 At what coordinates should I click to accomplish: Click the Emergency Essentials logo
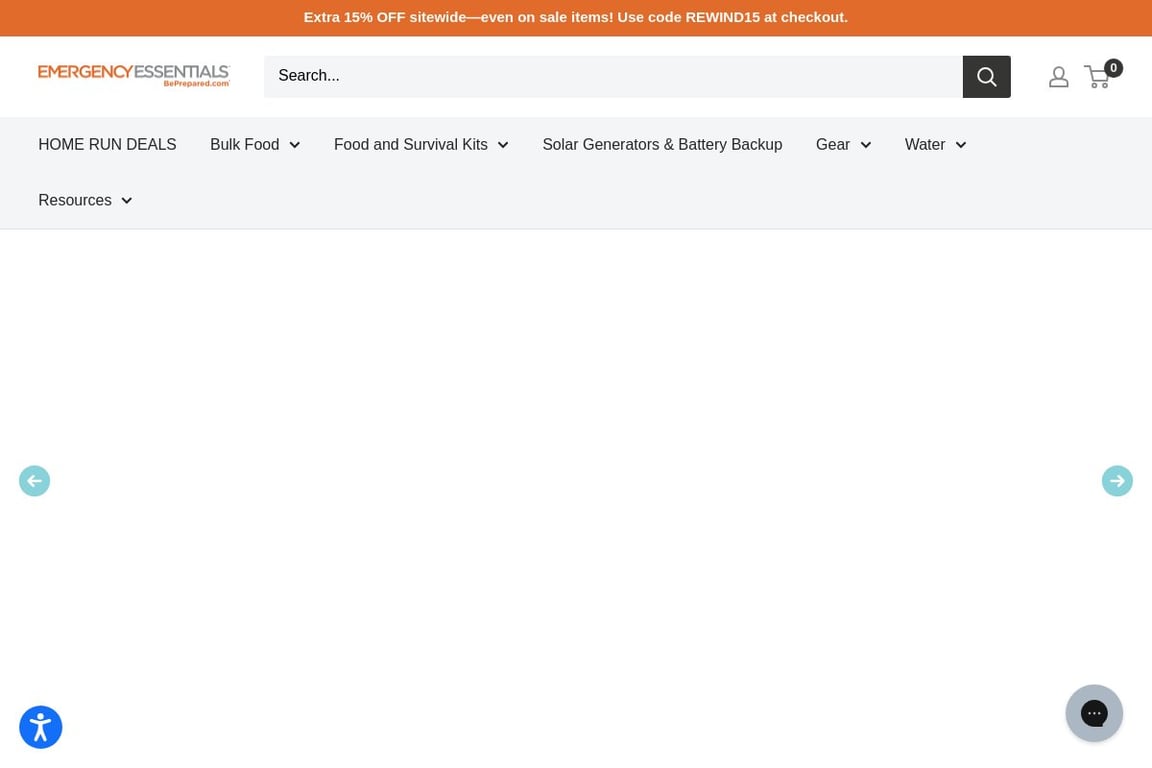click(134, 76)
